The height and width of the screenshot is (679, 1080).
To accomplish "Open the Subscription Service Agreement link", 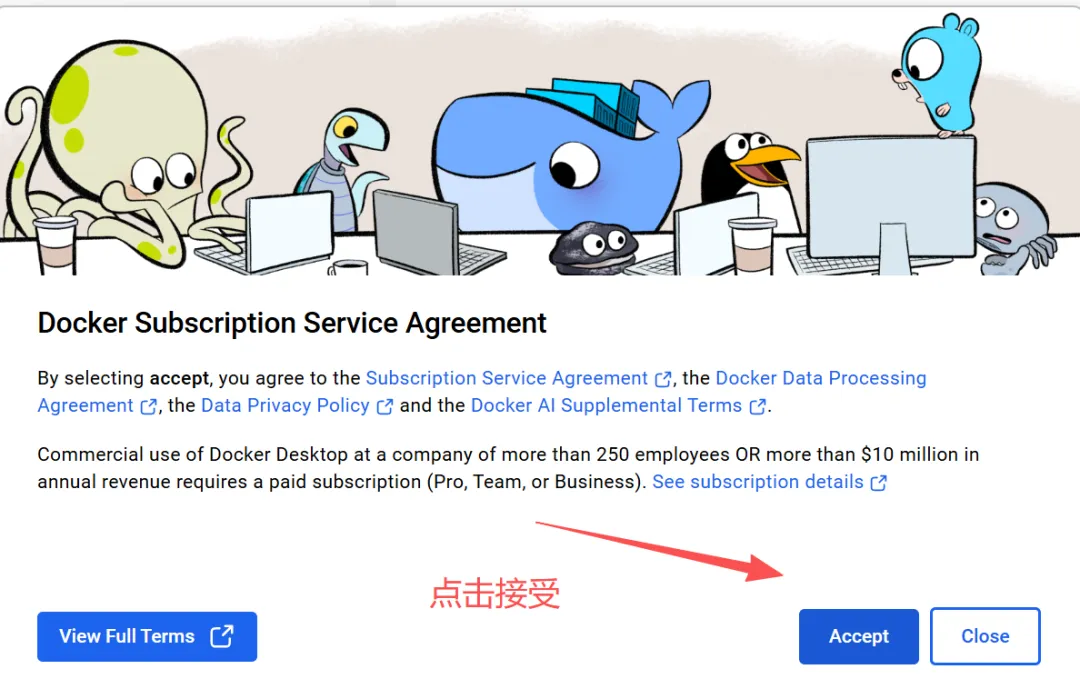I will [506, 378].
